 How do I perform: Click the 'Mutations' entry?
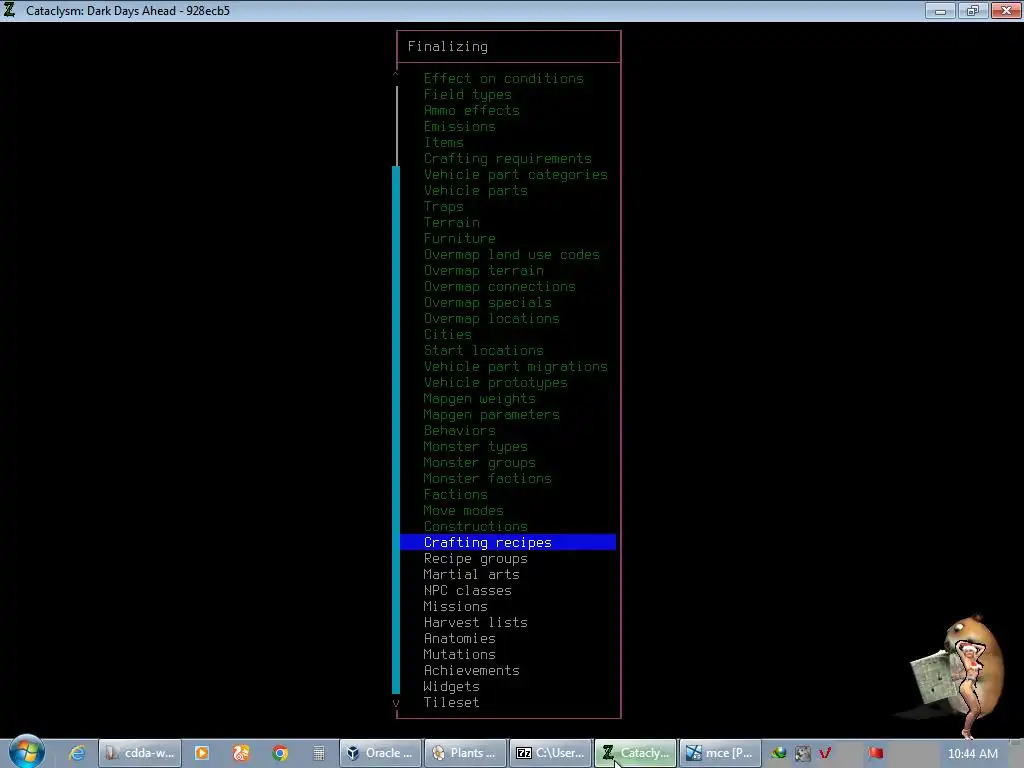pyautogui.click(x=459, y=654)
